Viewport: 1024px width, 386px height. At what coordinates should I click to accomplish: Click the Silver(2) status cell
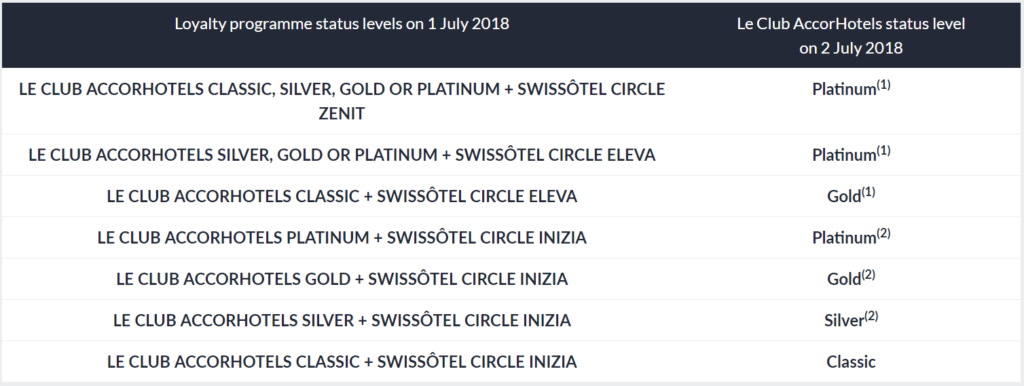(x=851, y=319)
